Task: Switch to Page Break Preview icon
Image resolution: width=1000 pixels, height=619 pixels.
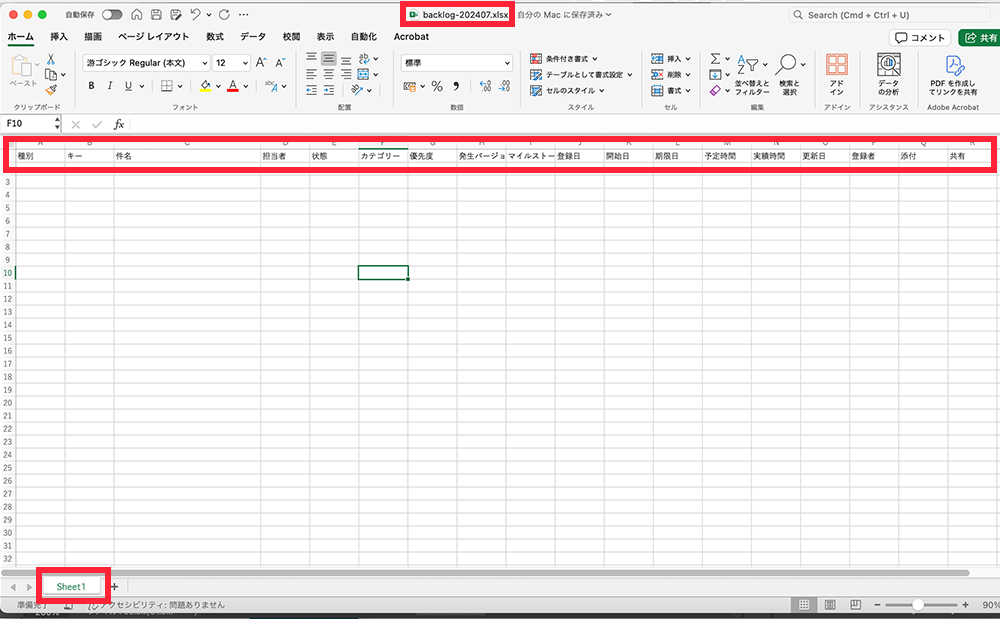Action: (x=855, y=604)
